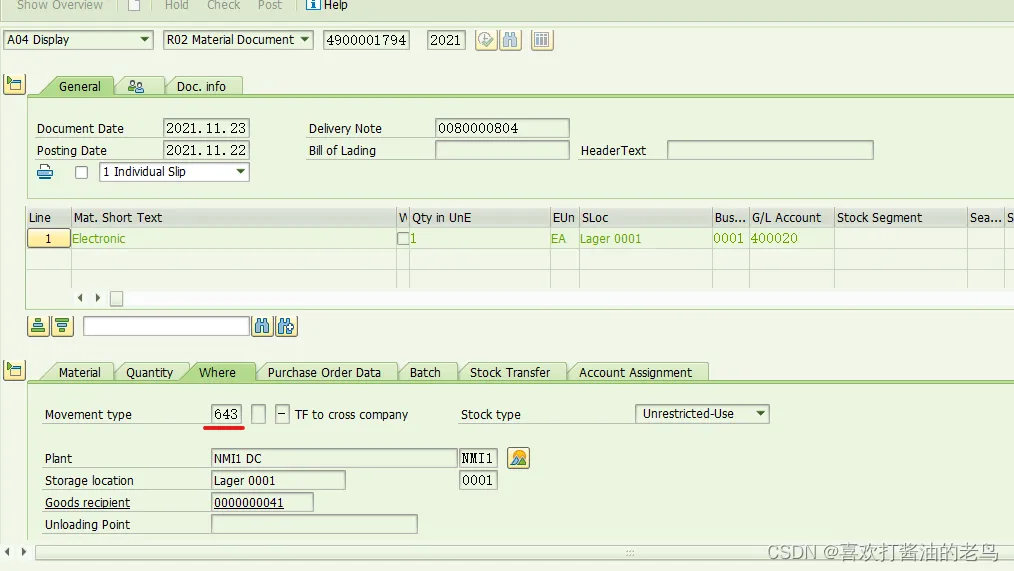1014x571 pixels.
Task: Switch to the Doc. info tab
Action: click(202, 87)
